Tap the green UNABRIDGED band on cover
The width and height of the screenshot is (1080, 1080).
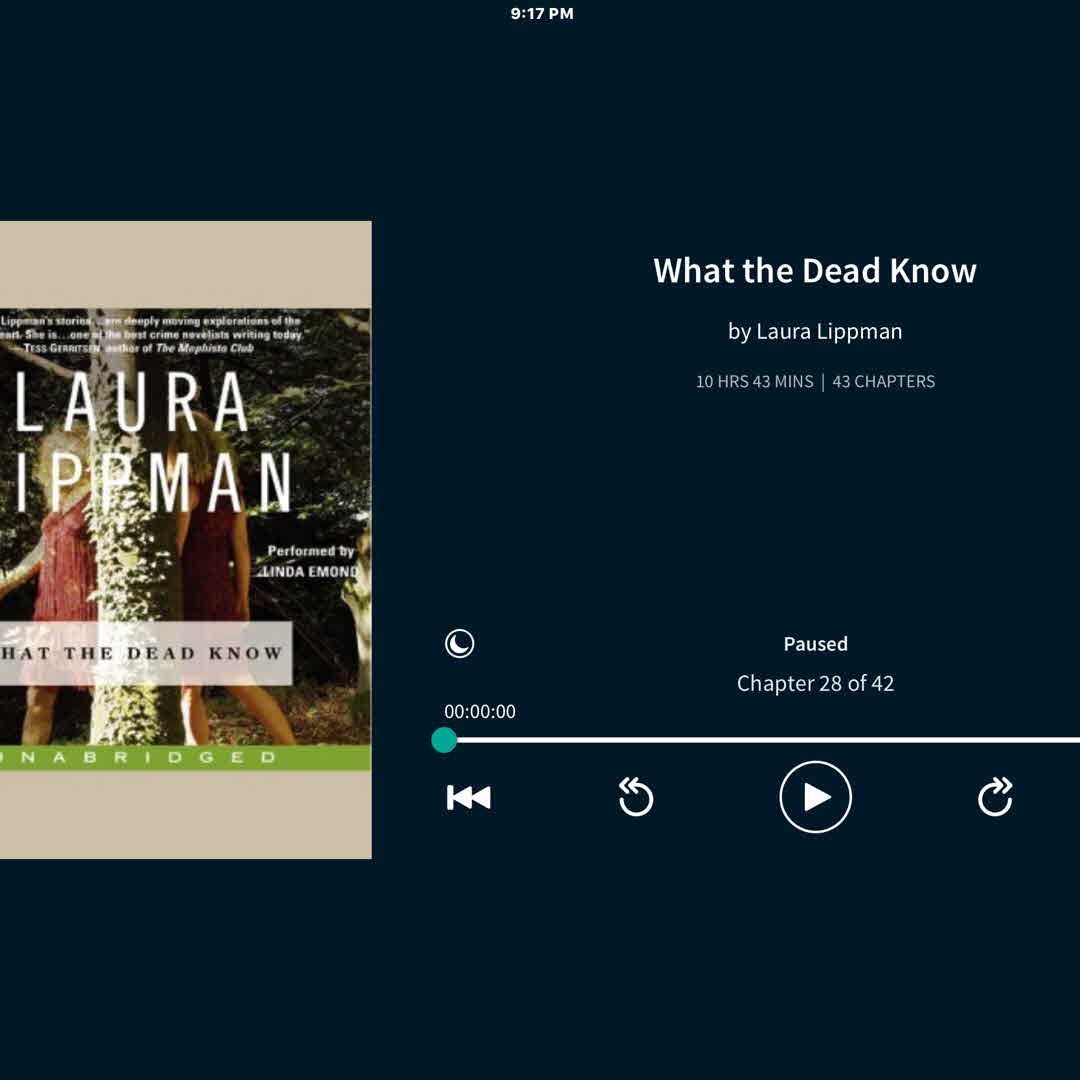(x=185, y=758)
